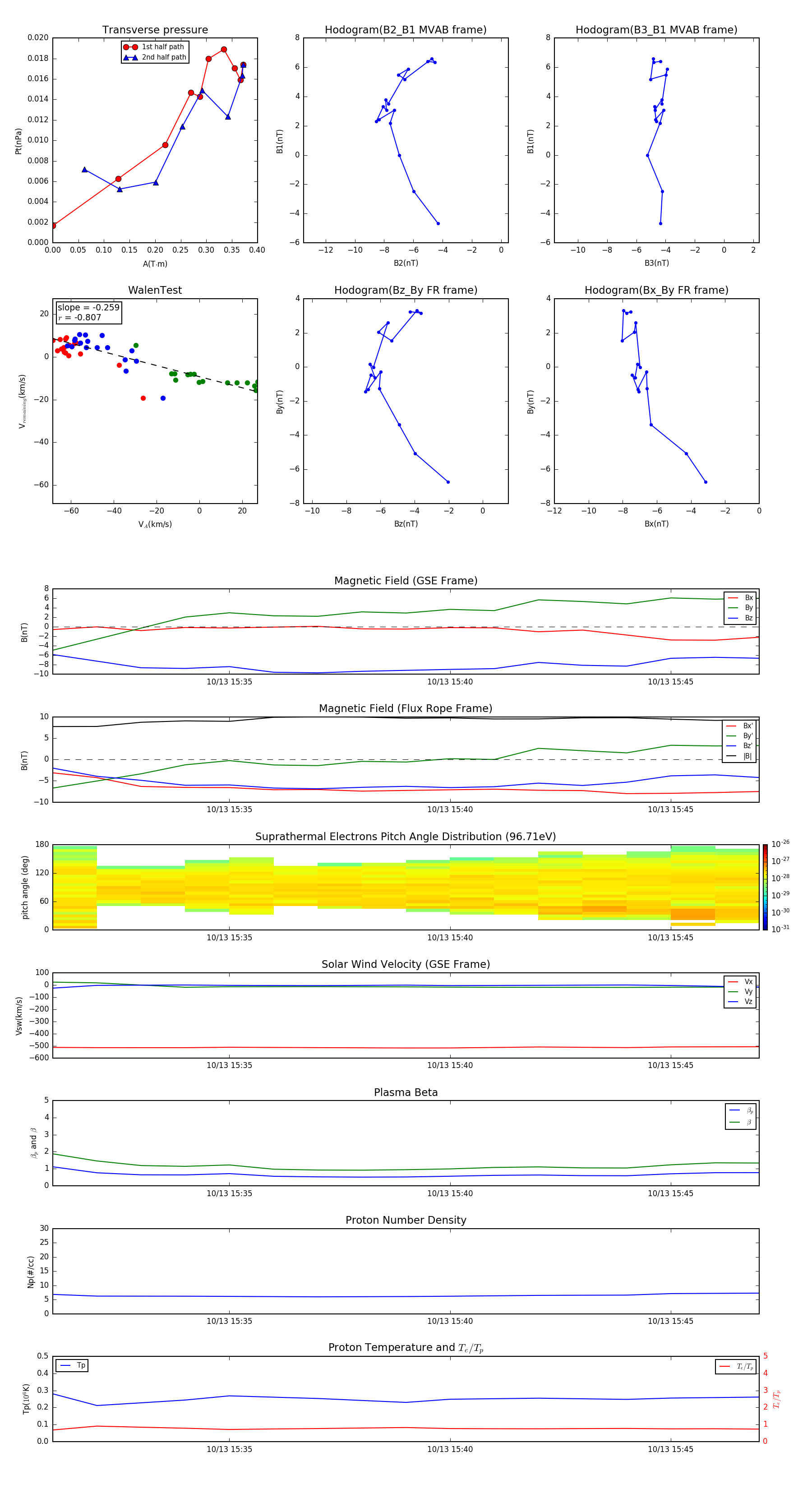Select the "r = -0.807" annotation
Screen dimensions: 812x1489
coord(80,317)
